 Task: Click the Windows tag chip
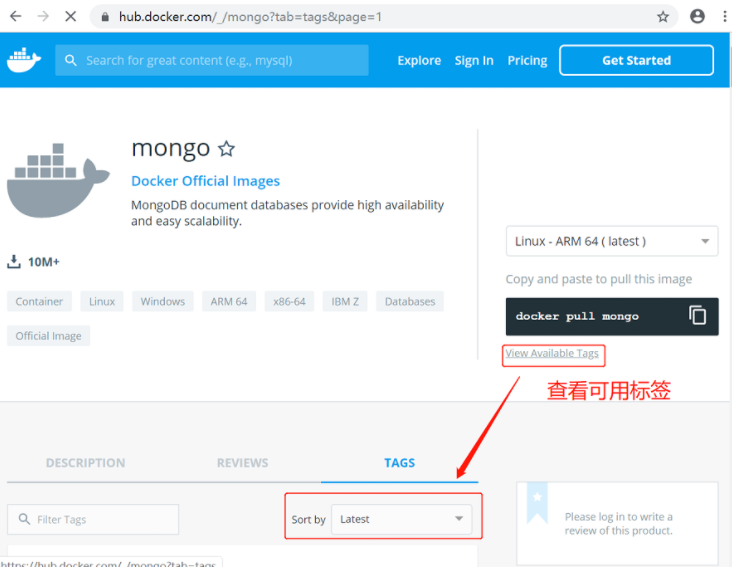tap(162, 302)
